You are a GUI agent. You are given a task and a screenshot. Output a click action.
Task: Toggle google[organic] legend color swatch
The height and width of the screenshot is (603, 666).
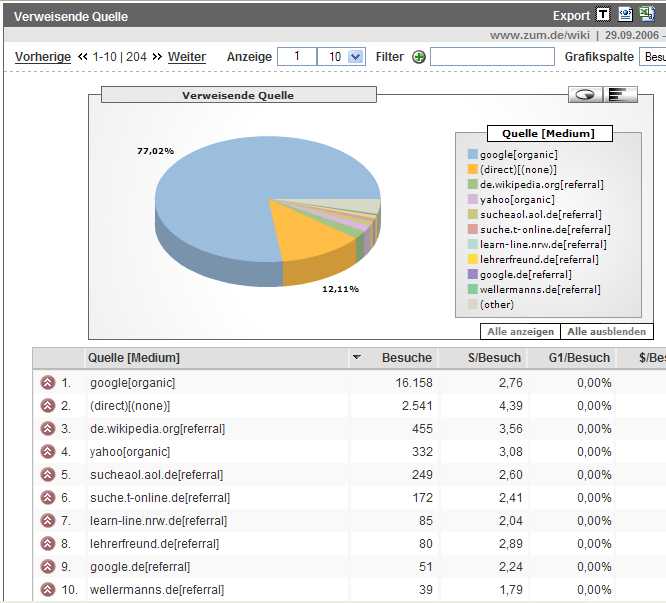[472, 155]
